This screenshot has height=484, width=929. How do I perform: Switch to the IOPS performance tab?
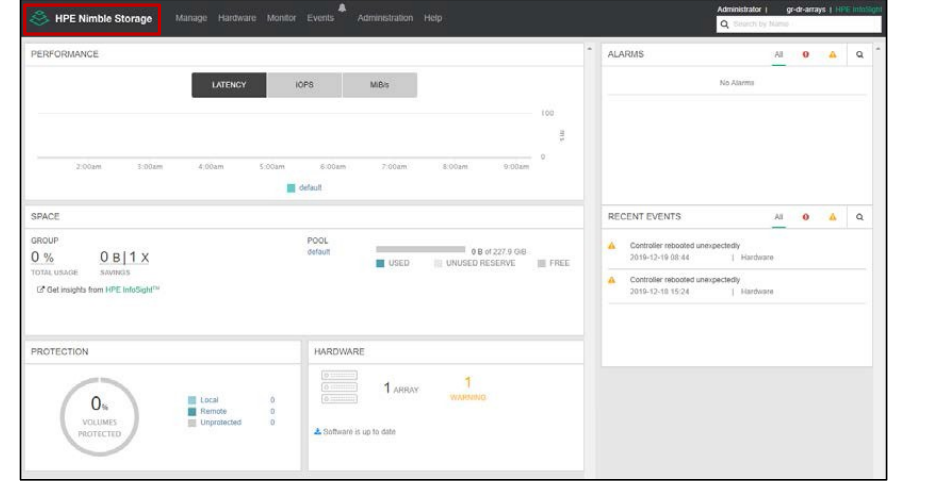[x=305, y=85]
